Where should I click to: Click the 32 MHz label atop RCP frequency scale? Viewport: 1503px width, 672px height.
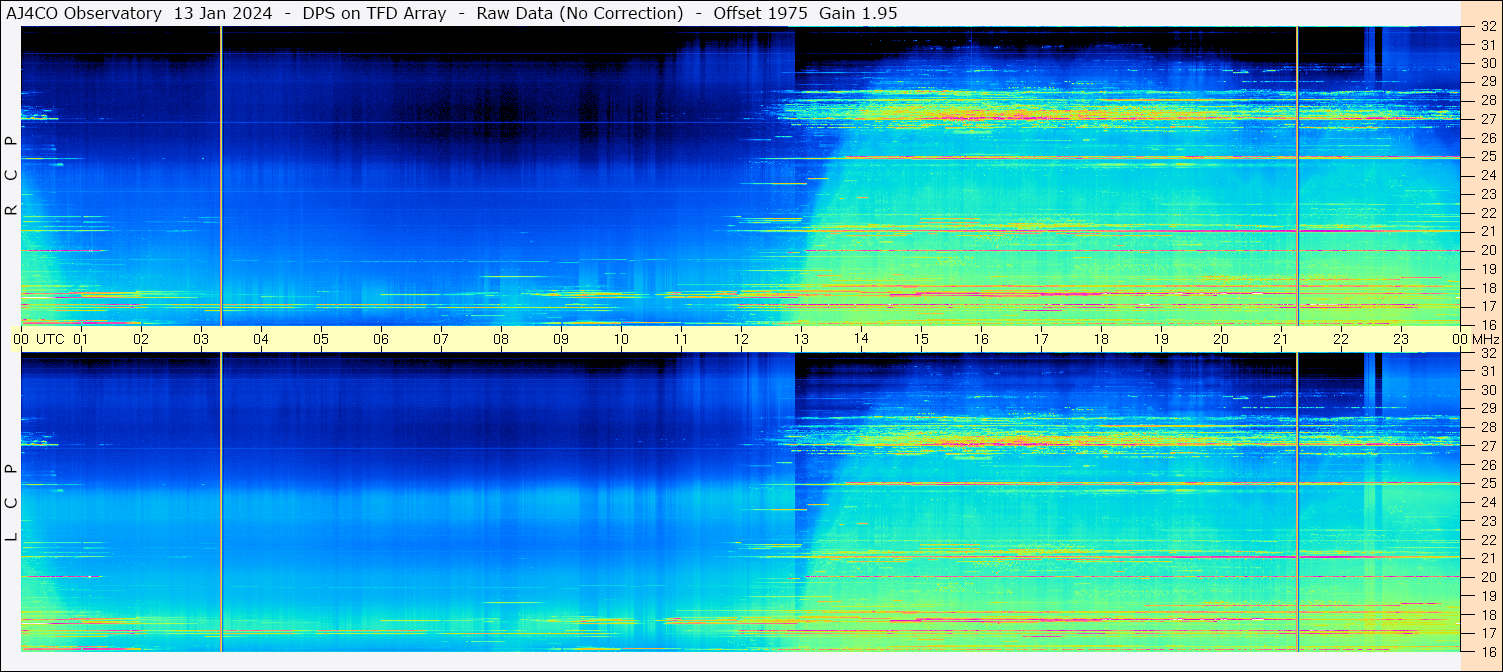[1487, 27]
